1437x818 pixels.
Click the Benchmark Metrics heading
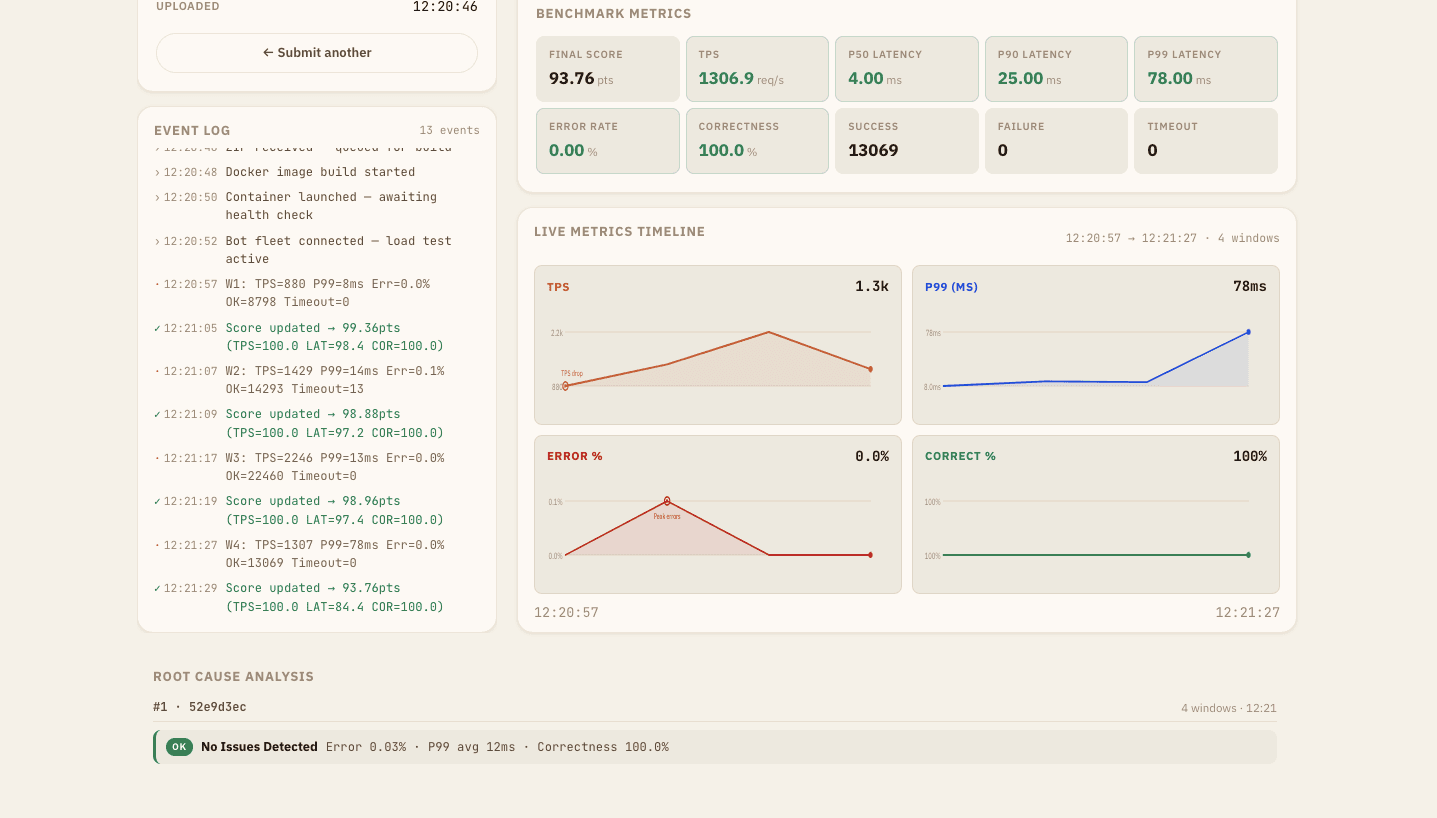(x=613, y=14)
